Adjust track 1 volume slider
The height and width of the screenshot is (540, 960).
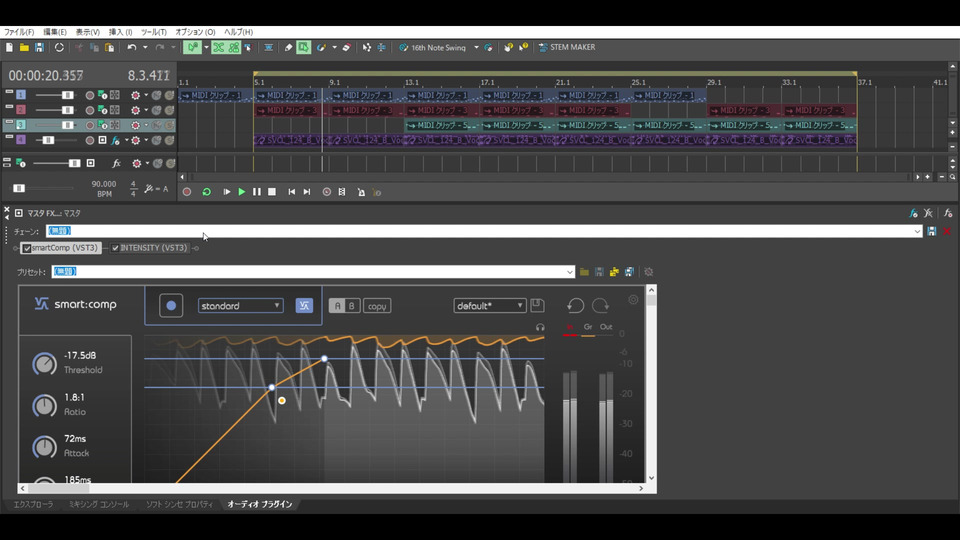(x=67, y=96)
